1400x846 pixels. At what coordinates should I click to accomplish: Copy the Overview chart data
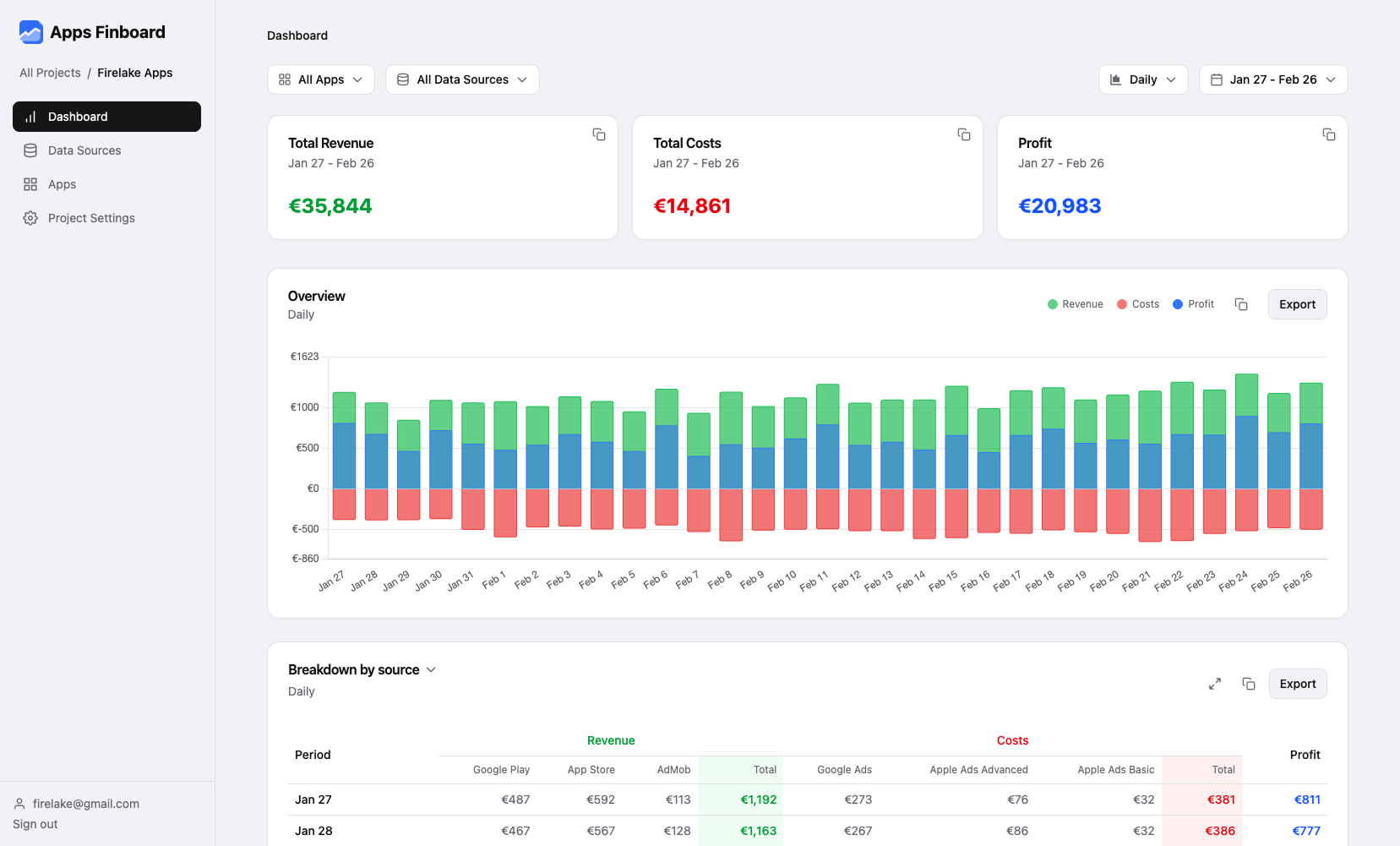coord(1241,304)
